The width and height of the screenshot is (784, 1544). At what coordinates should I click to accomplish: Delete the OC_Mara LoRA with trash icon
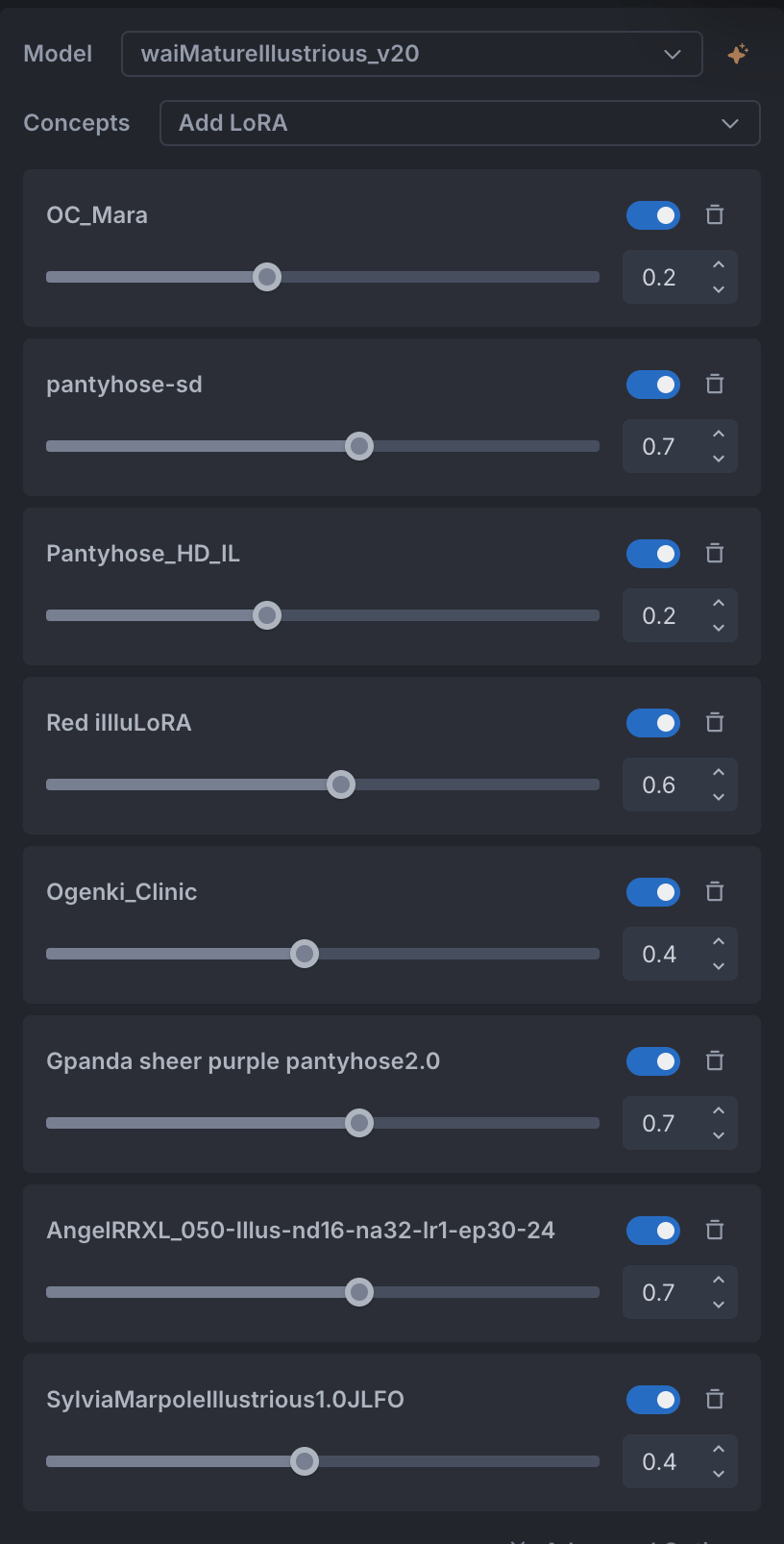pyautogui.click(x=715, y=215)
